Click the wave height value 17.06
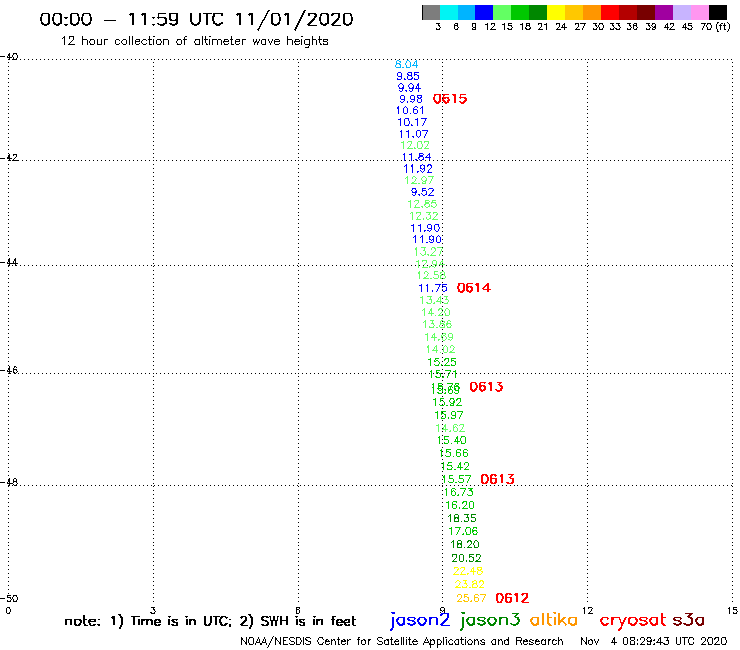The height and width of the screenshot is (650, 740). pyautogui.click(x=463, y=532)
